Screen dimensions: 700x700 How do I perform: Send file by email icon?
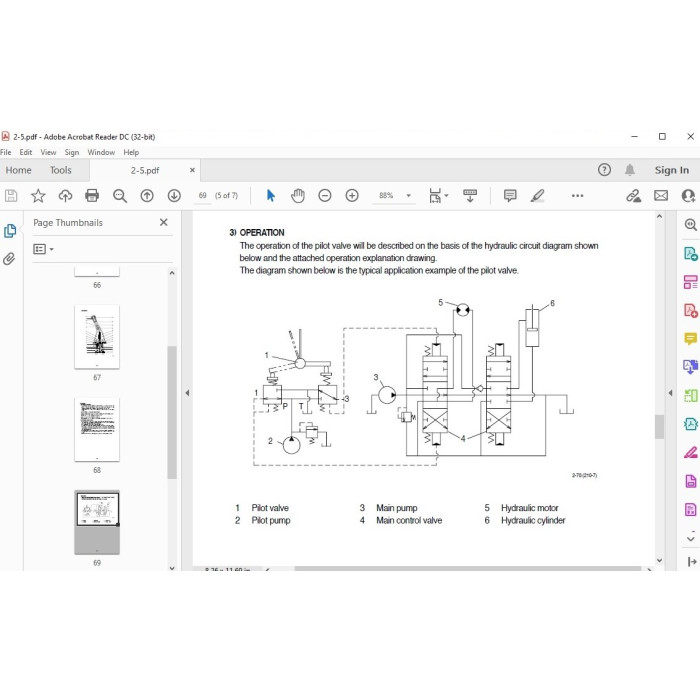661,196
